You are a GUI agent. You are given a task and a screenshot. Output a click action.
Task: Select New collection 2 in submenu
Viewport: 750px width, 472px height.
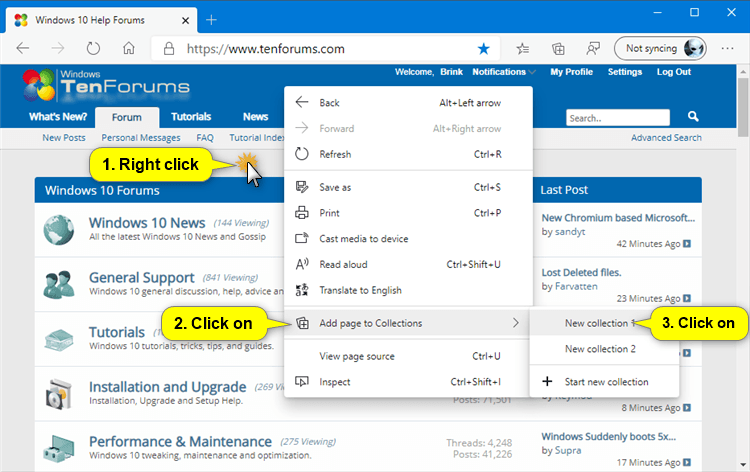(x=604, y=349)
